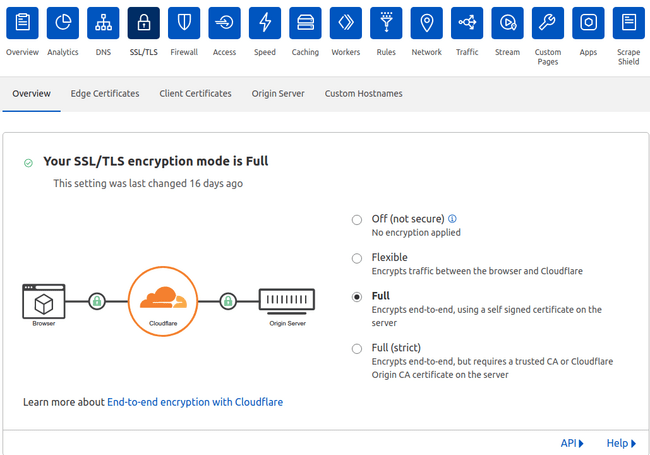
Task: Switch to the Edge Certificates tab
Action: pos(105,94)
